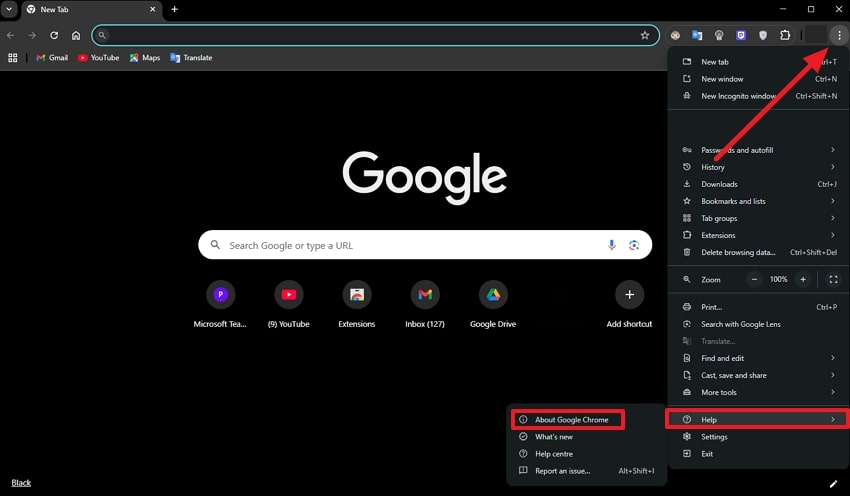Viewport: 850px width, 496px height.
Task: Go to the home page icon
Action: (x=76, y=35)
